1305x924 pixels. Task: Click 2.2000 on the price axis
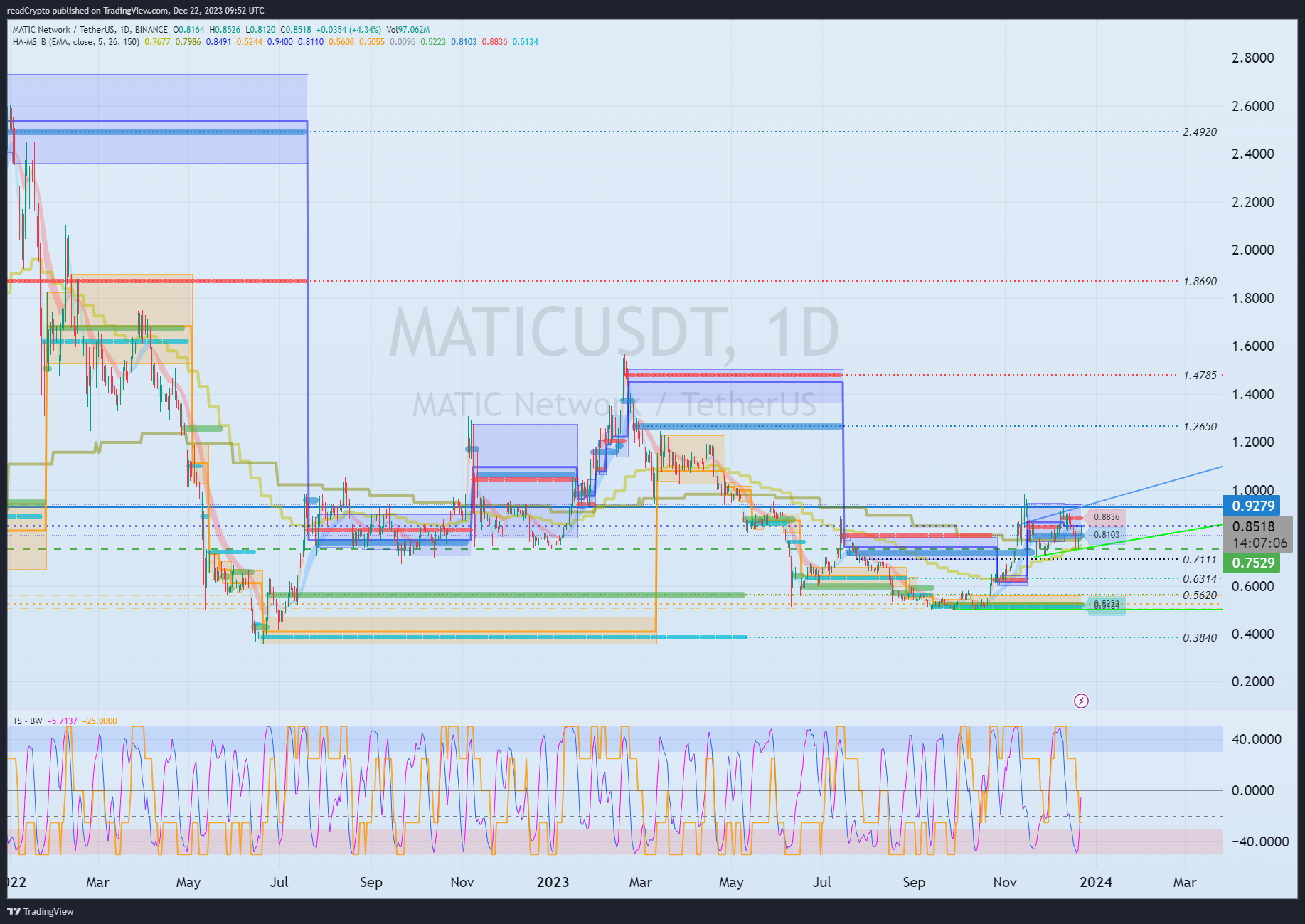[1252, 202]
